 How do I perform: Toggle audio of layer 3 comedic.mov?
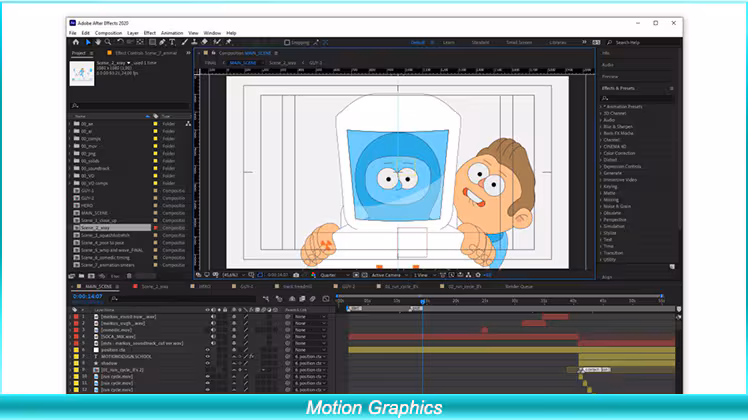(213, 330)
